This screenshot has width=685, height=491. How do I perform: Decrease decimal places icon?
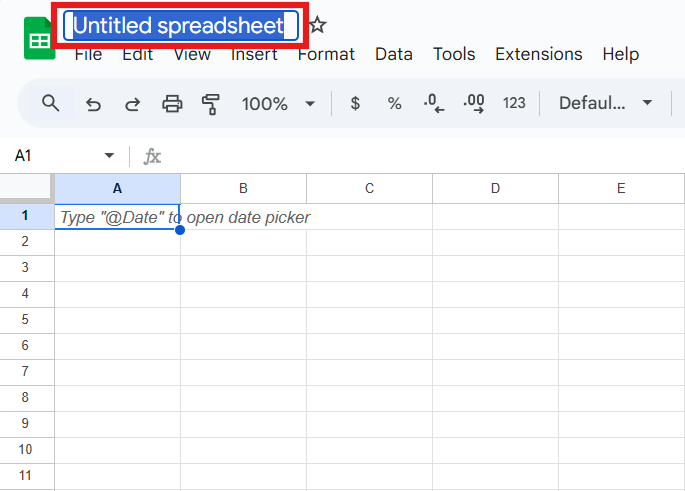point(433,103)
